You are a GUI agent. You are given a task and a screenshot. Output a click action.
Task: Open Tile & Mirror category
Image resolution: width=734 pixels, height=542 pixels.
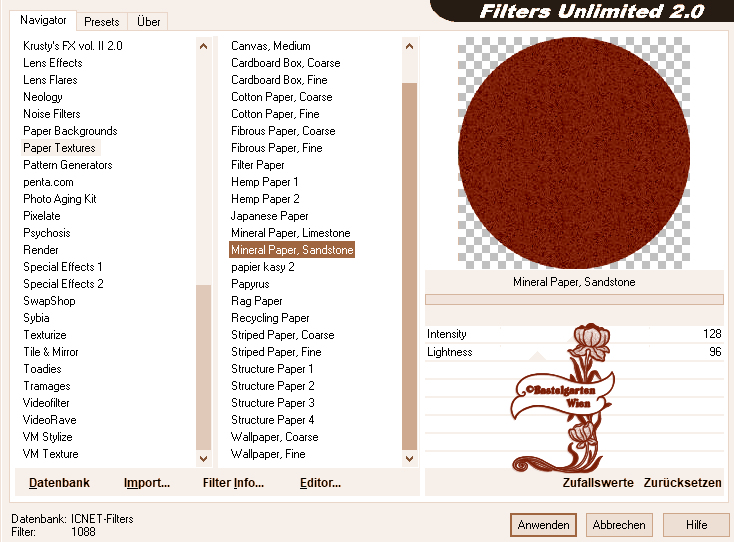[51, 352]
